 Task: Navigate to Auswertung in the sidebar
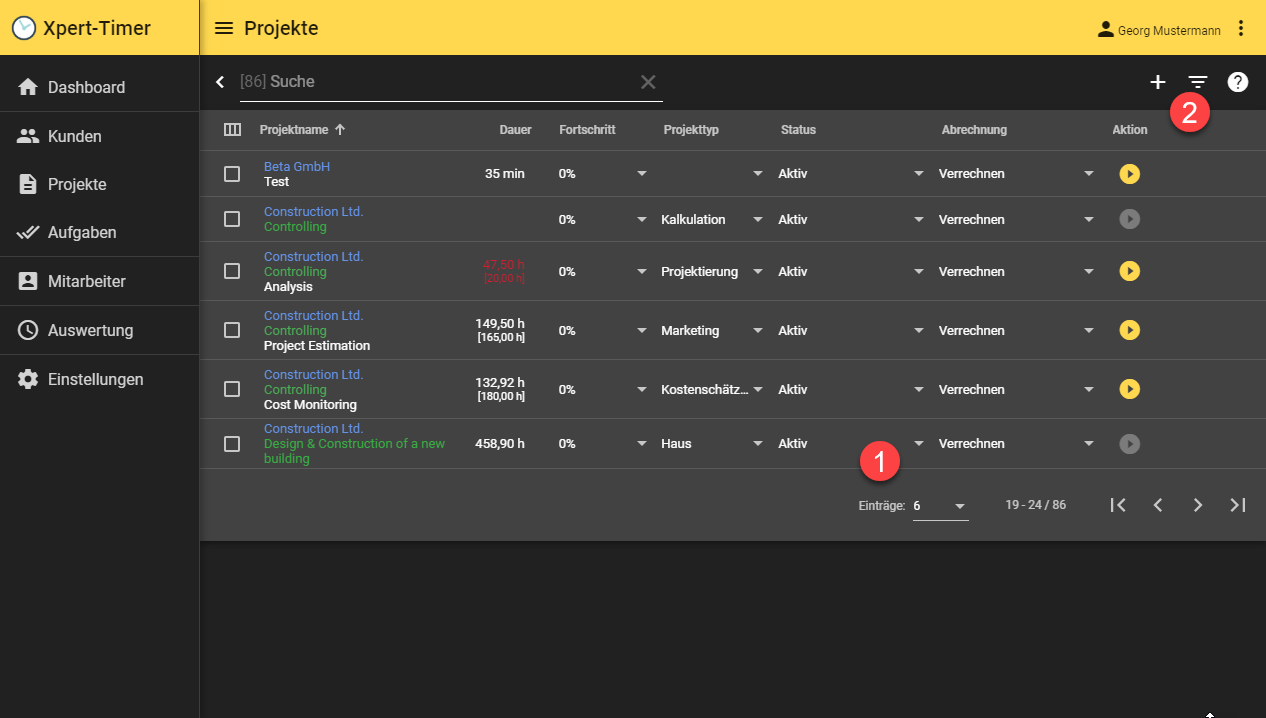click(90, 330)
